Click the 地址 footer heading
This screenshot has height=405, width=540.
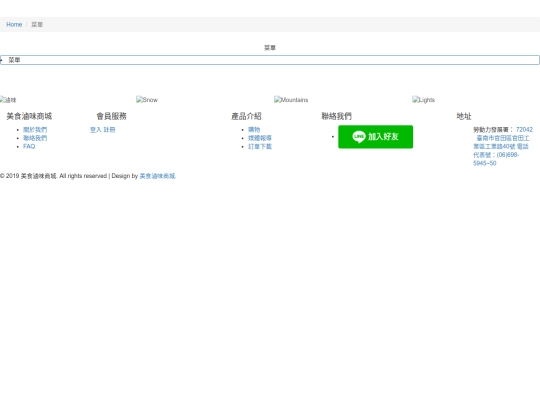[x=464, y=116]
